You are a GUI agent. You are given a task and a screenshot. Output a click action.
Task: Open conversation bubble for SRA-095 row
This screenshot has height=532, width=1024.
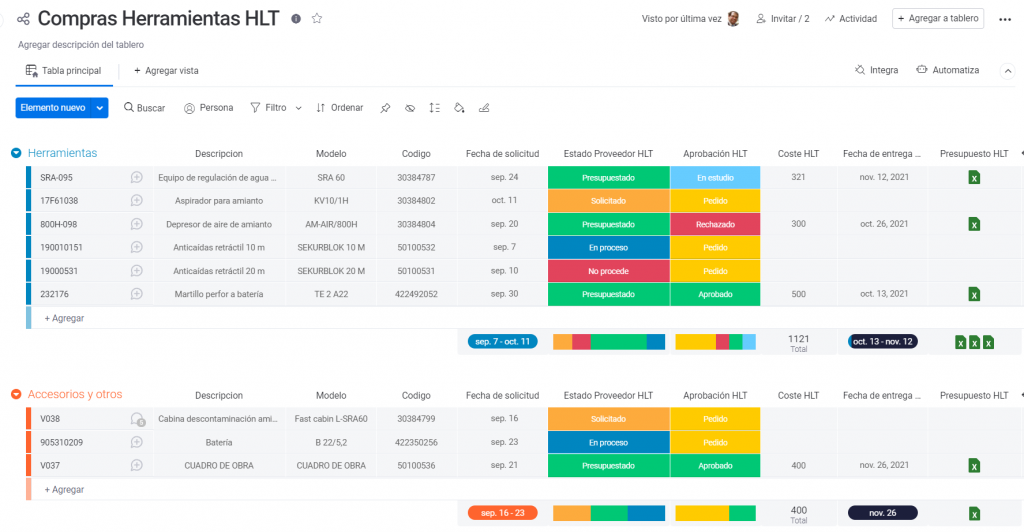pos(136,177)
